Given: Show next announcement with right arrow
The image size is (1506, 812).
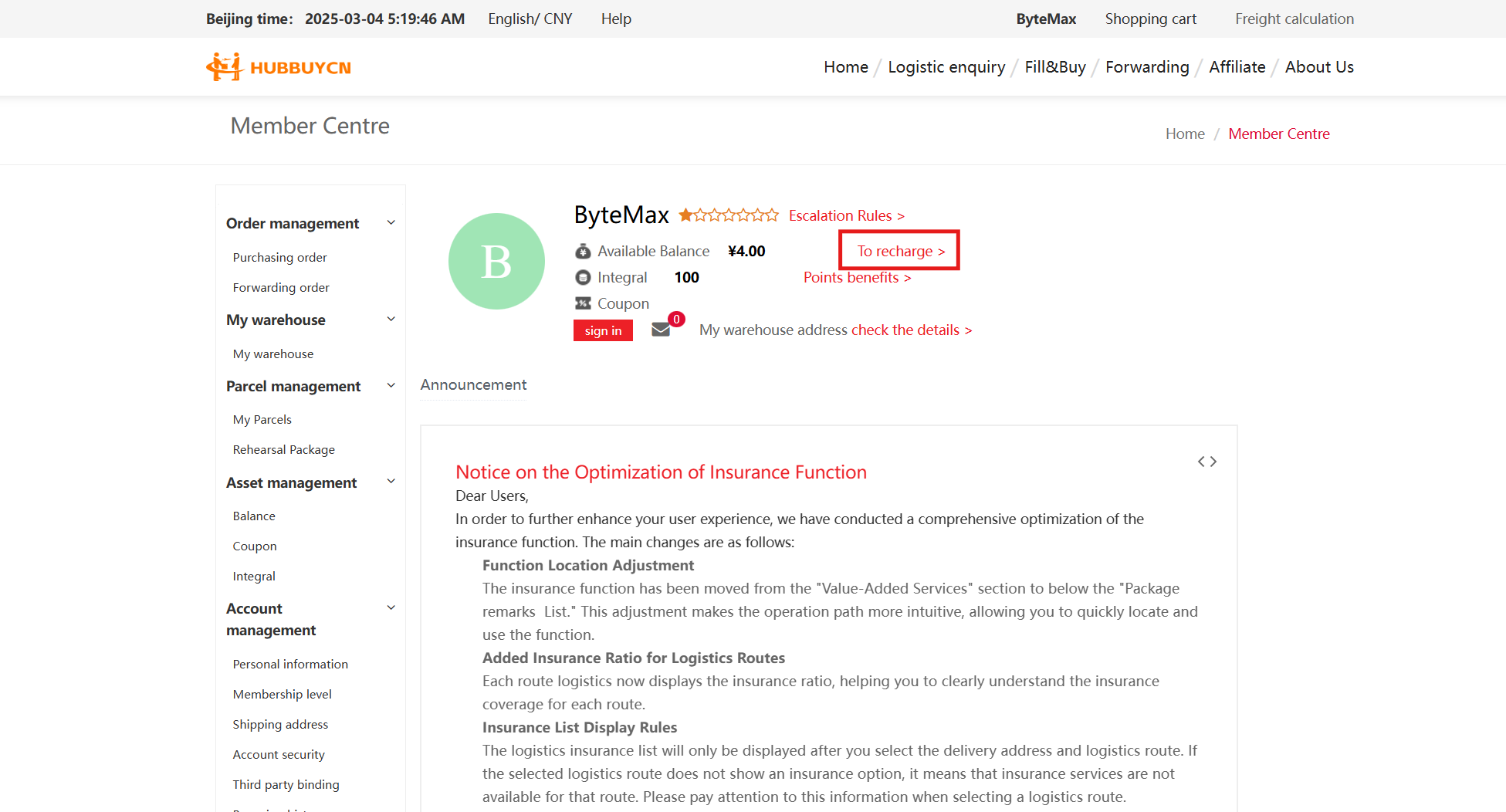Looking at the screenshot, I should (x=1213, y=461).
